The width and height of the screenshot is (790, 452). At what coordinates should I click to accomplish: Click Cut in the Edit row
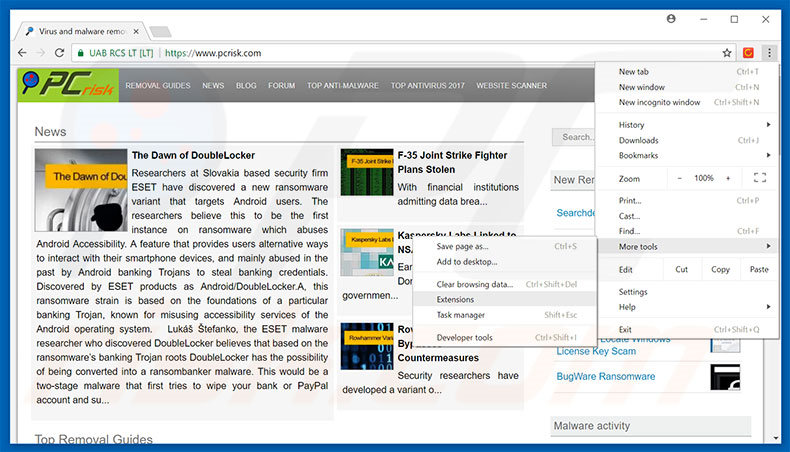point(681,270)
